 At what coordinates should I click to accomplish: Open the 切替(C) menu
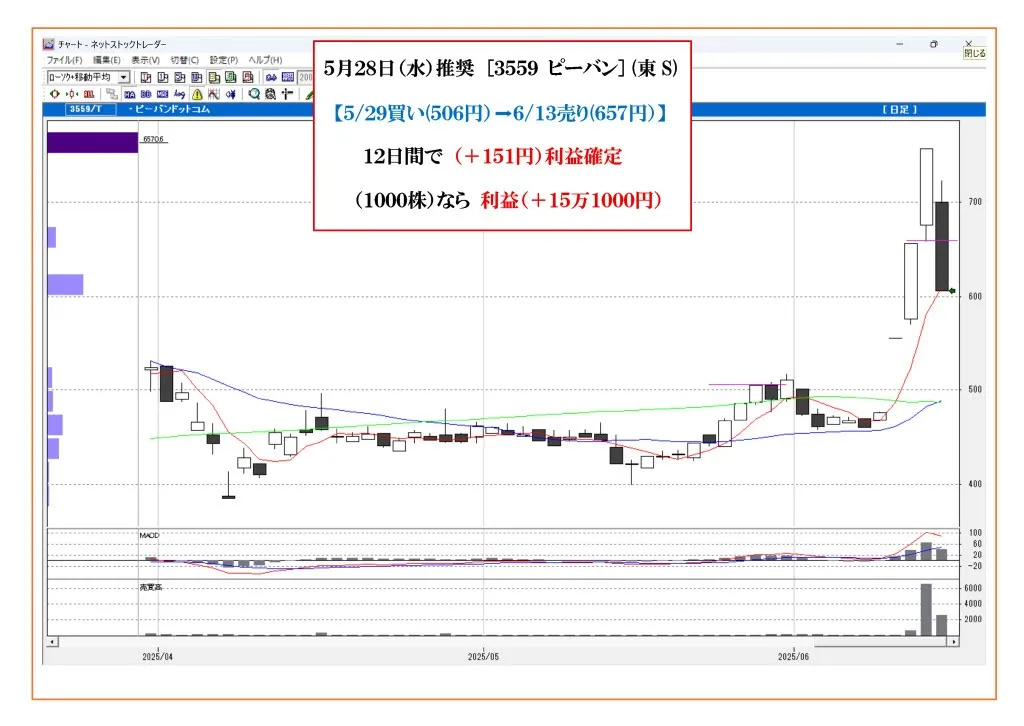click(185, 60)
